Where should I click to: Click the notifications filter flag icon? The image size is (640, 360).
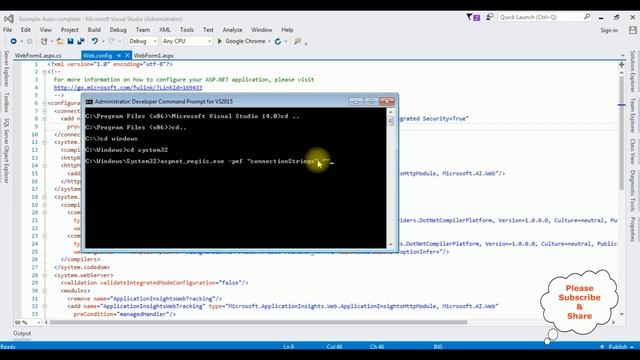pyautogui.click(x=469, y=17)
